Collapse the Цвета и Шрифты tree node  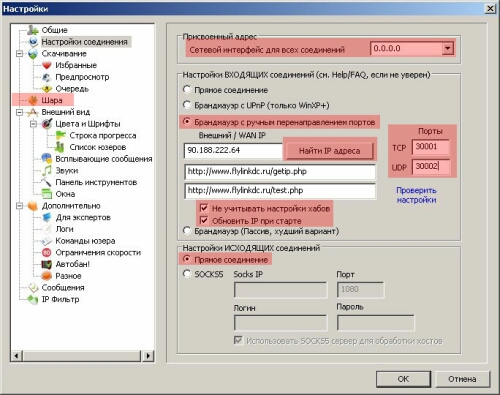click(x=33, y=124)
